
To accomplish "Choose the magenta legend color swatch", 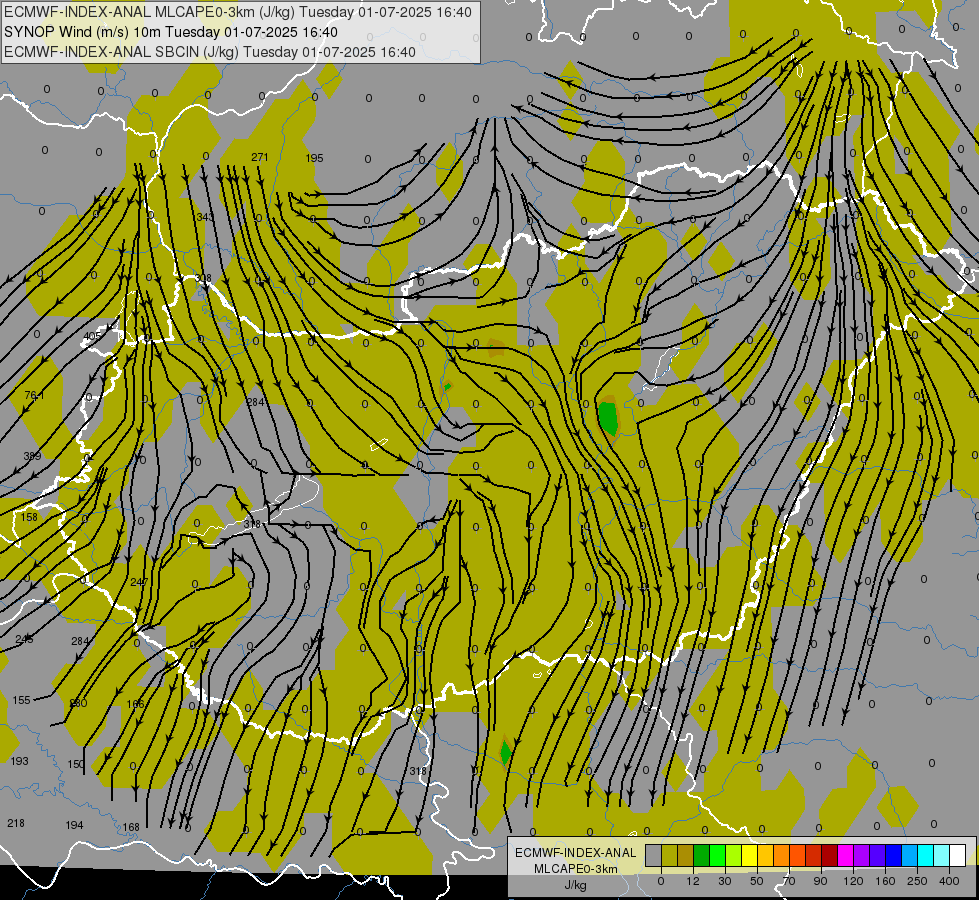I will (x=846, y=856).
